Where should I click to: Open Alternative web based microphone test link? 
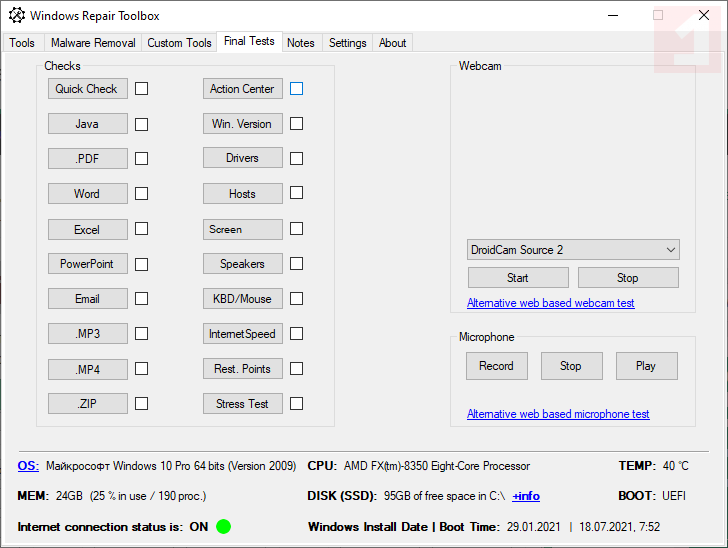558,414
